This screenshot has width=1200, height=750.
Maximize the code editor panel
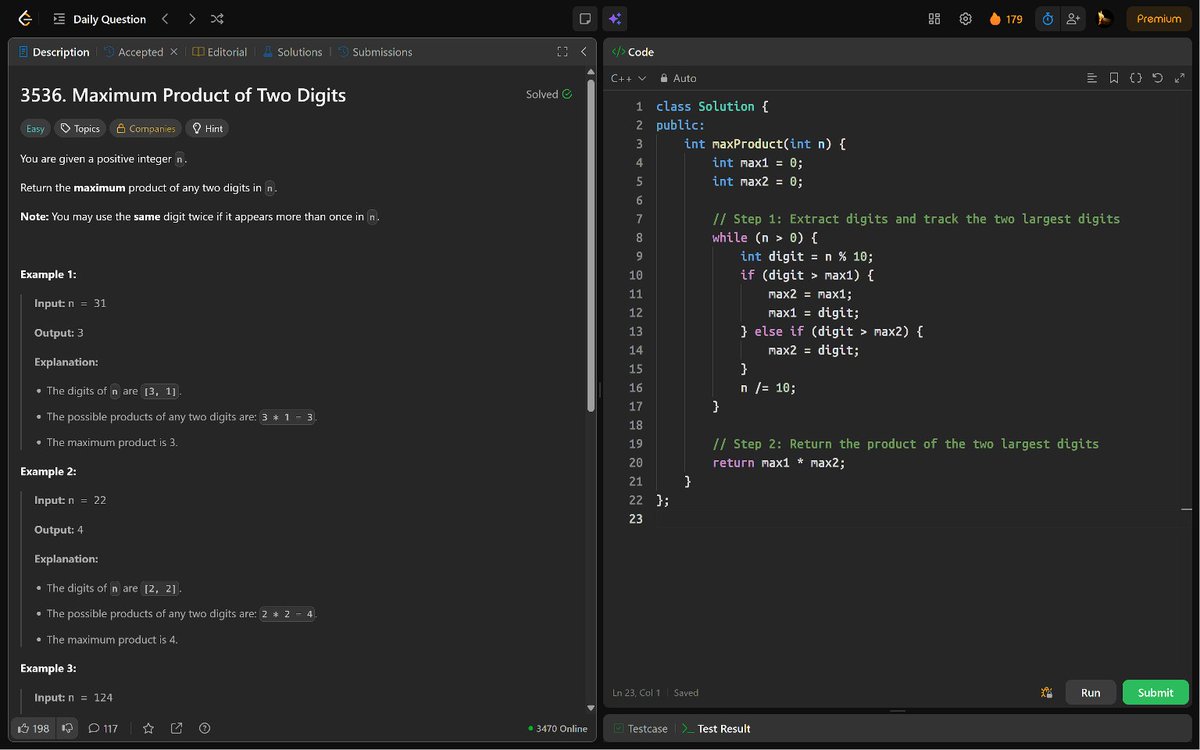point(1180,78)
